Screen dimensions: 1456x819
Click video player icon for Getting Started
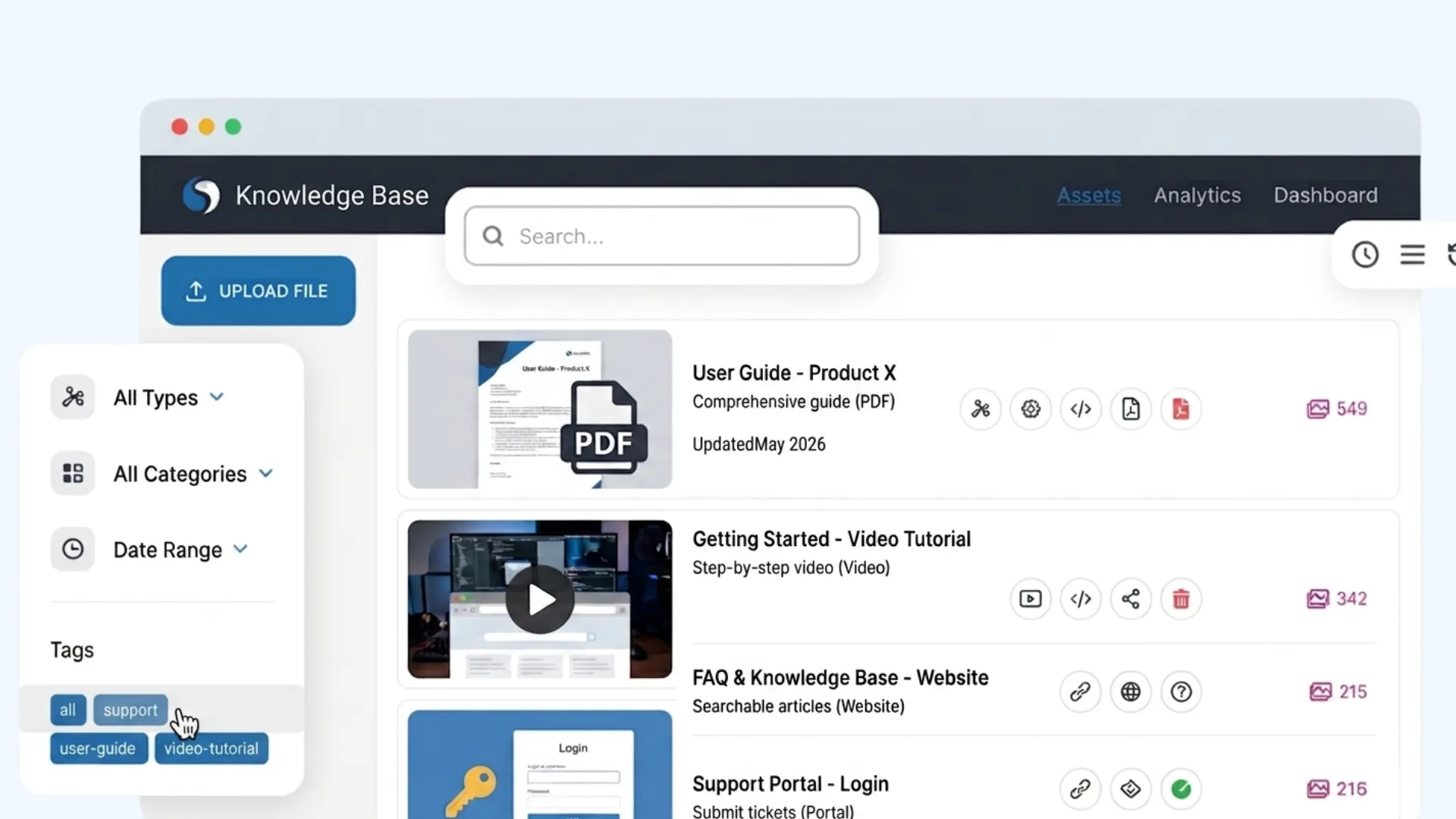pos(1031,599)
